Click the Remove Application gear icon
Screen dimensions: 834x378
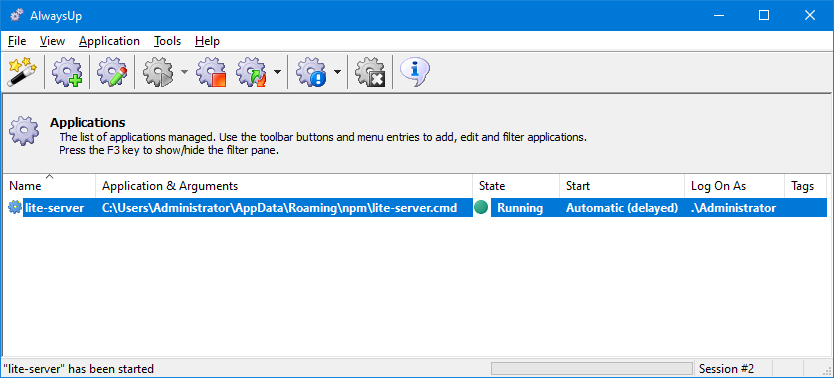coord(370,72)
